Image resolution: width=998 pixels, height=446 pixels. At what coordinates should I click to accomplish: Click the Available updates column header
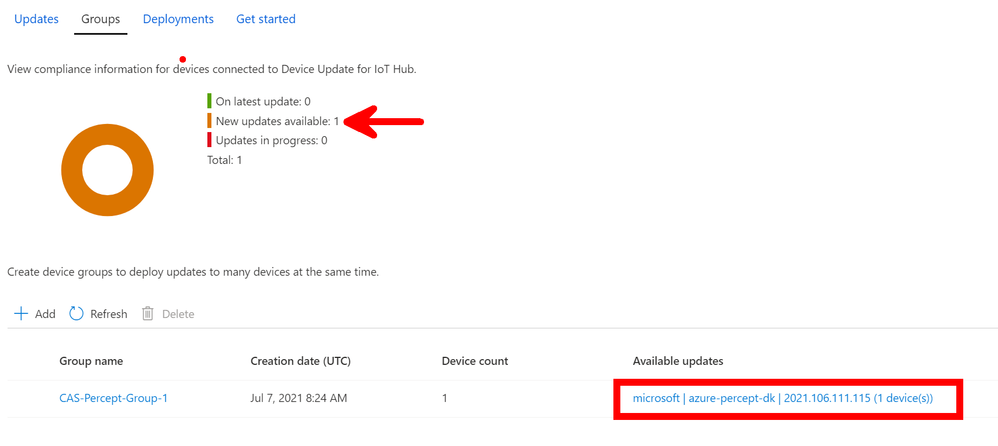point(678,361)
